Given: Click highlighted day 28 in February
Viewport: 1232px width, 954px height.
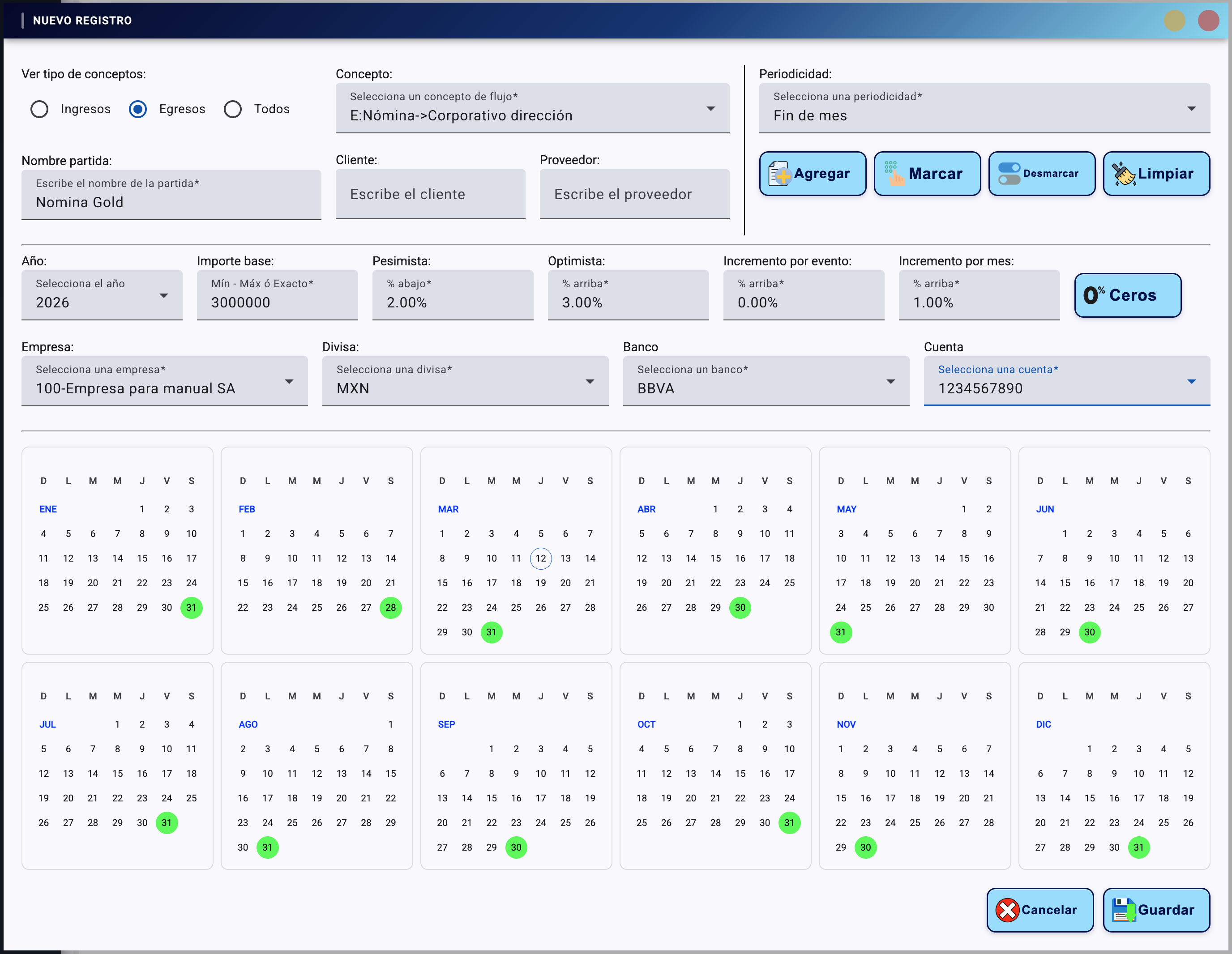Looking at the screenshot, I should (x=390, y=607).
